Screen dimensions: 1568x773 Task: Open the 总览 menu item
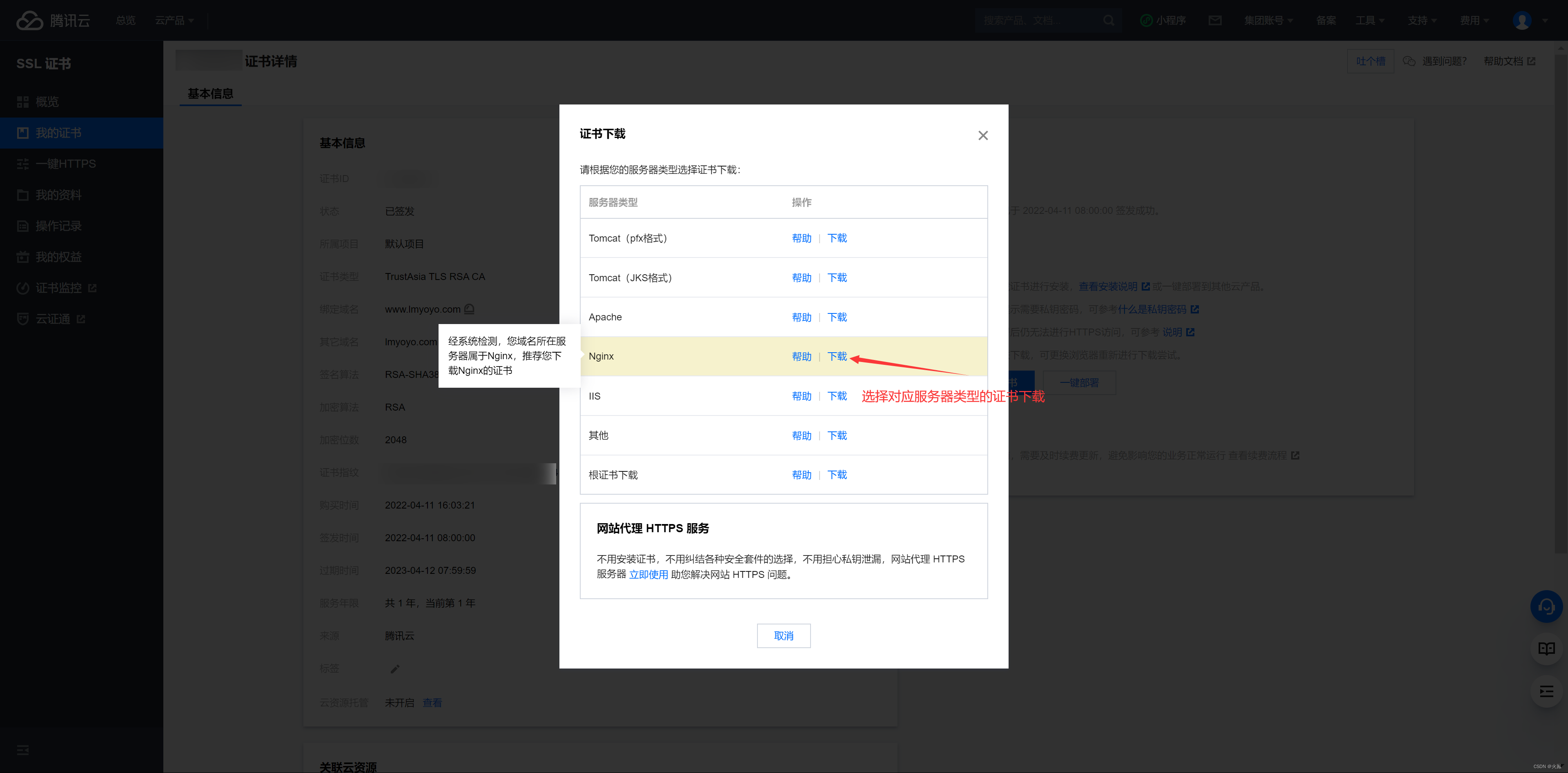click(125, 20)
